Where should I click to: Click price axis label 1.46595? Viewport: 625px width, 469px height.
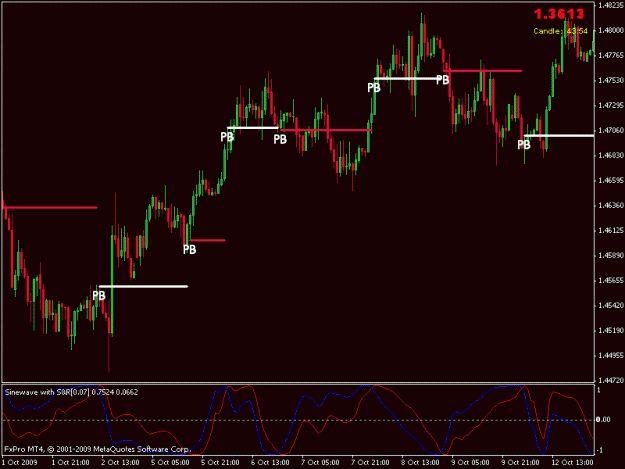click(x=611, y=181)
